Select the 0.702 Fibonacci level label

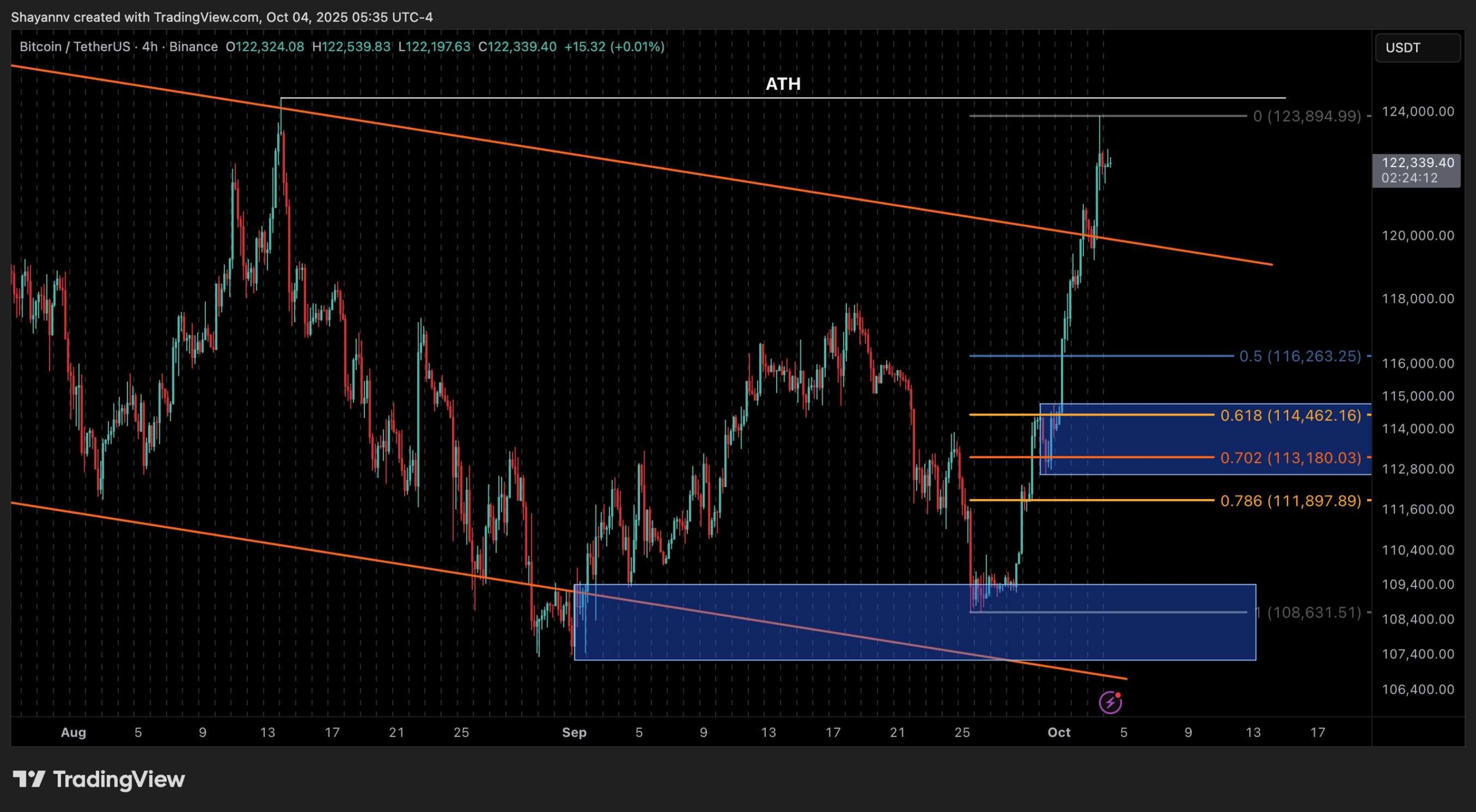coord(1290,458)
